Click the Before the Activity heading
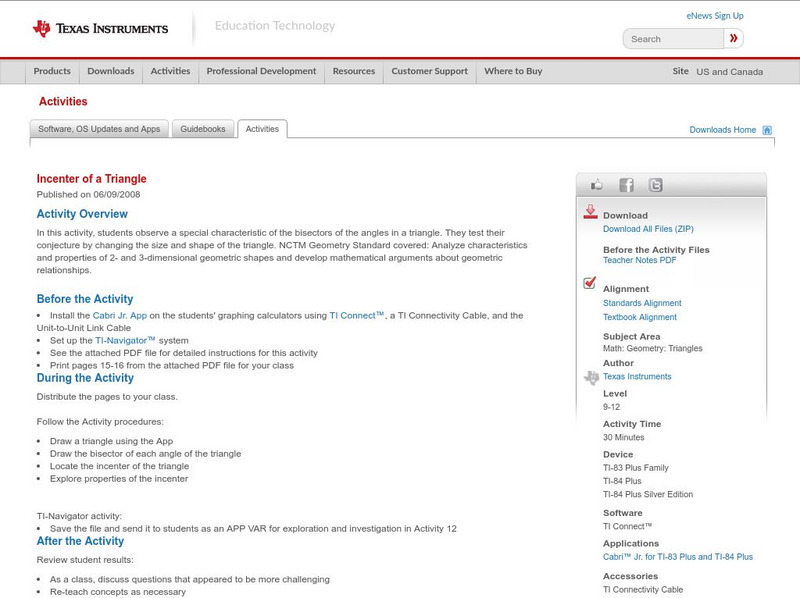Image resolution: width=800 pixels, height=598 pixels. (x=85, y=299)
